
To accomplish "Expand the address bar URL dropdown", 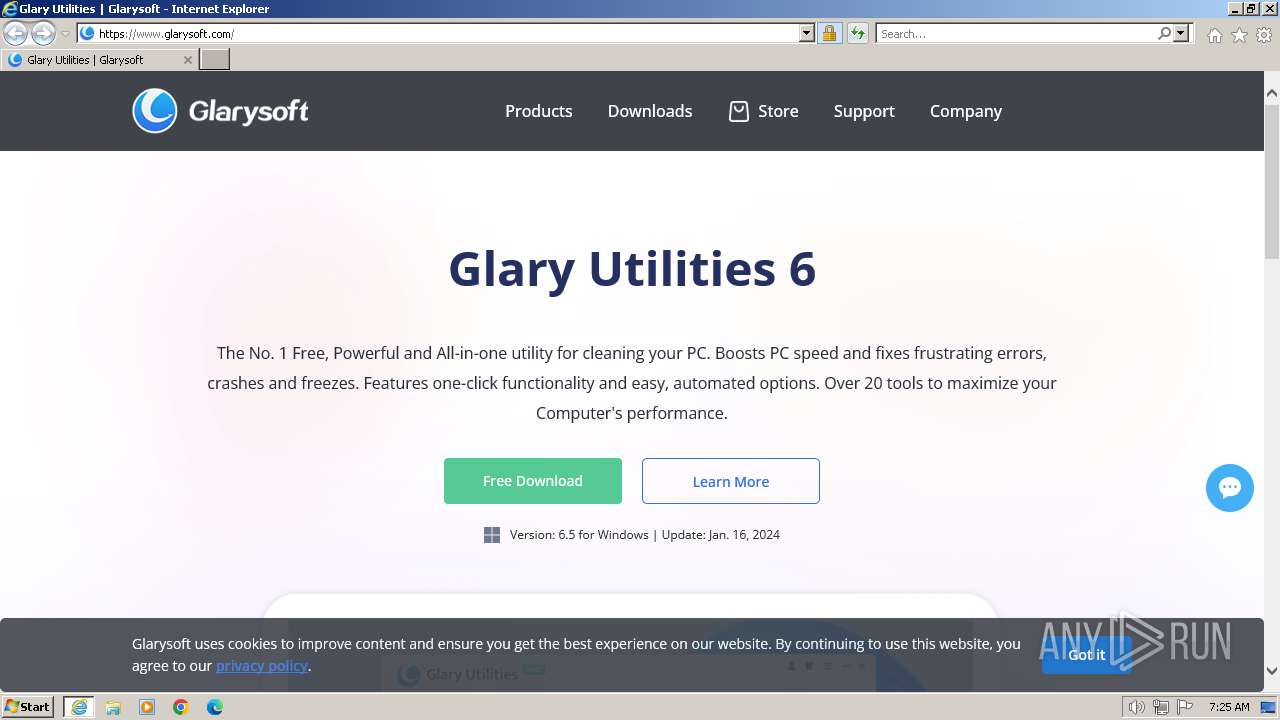I will click(x=807, y=34).
